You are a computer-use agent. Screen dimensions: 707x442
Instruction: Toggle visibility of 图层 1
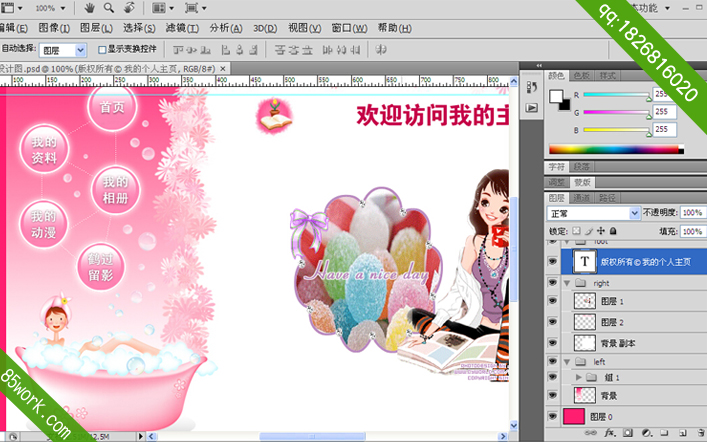click(552, 300)
